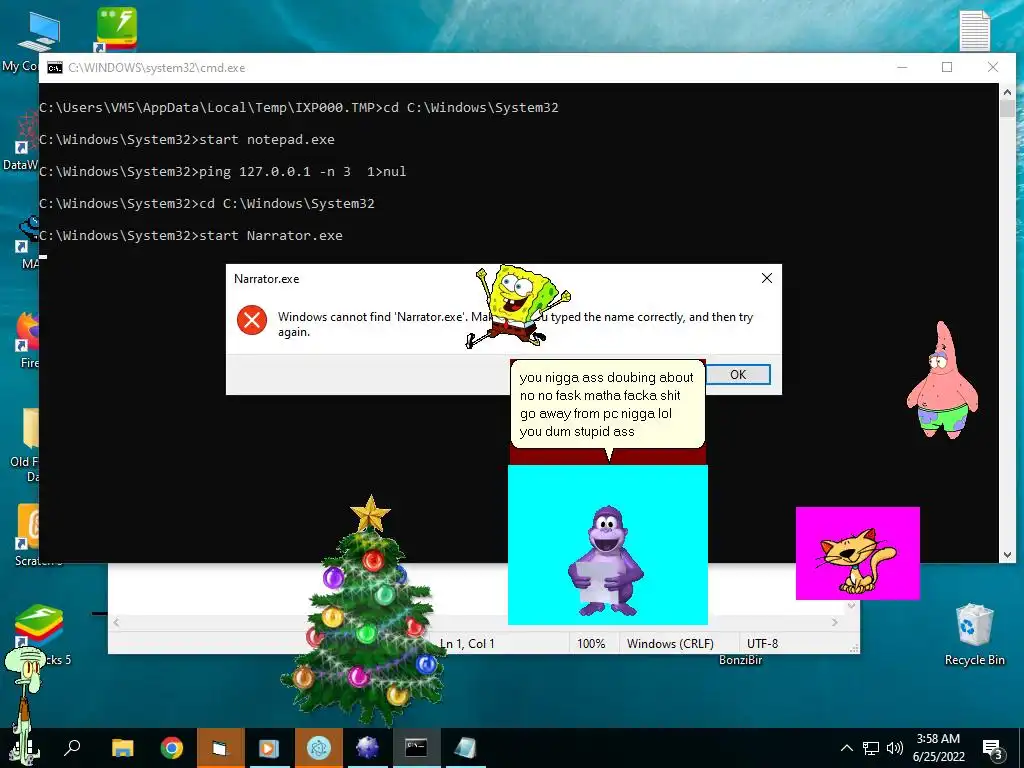The height and width of the screenshot is (768, 1024).
Task: Select the BonziBir desktop label
Action: coord(741,660)
